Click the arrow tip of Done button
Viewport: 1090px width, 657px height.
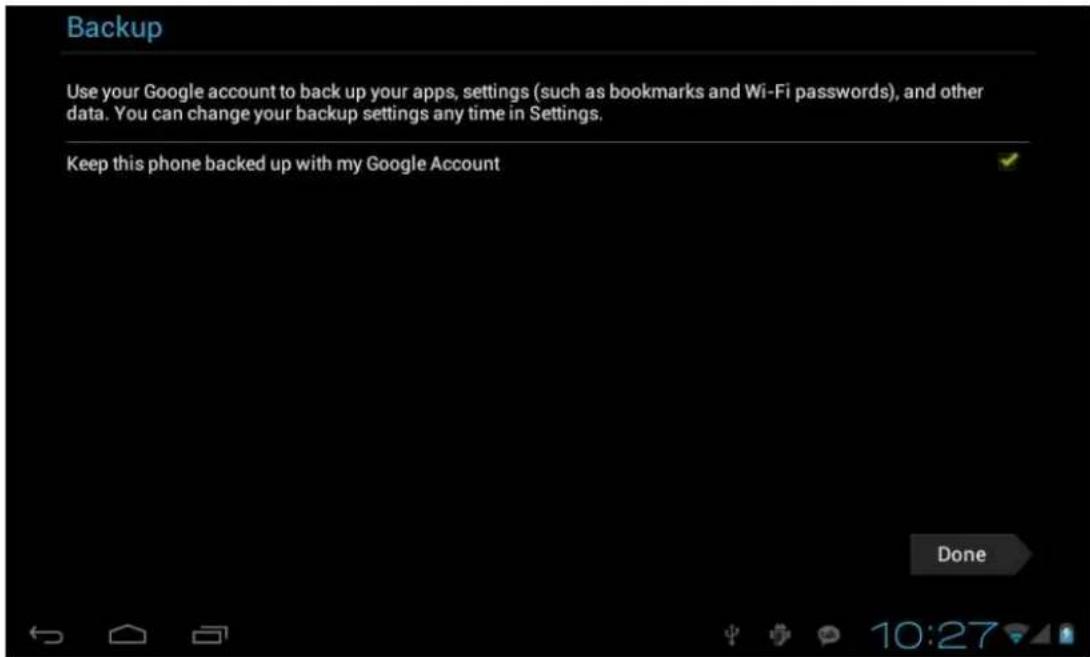pyautogui.click(x=1023, y=554)
